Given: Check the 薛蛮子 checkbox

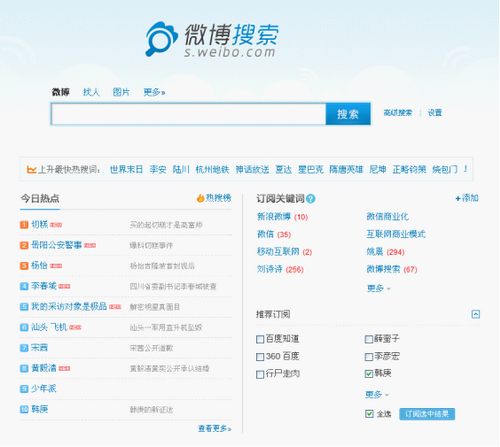Looking at the screenshot, I should pyautogui.click(x=369, y=339).
